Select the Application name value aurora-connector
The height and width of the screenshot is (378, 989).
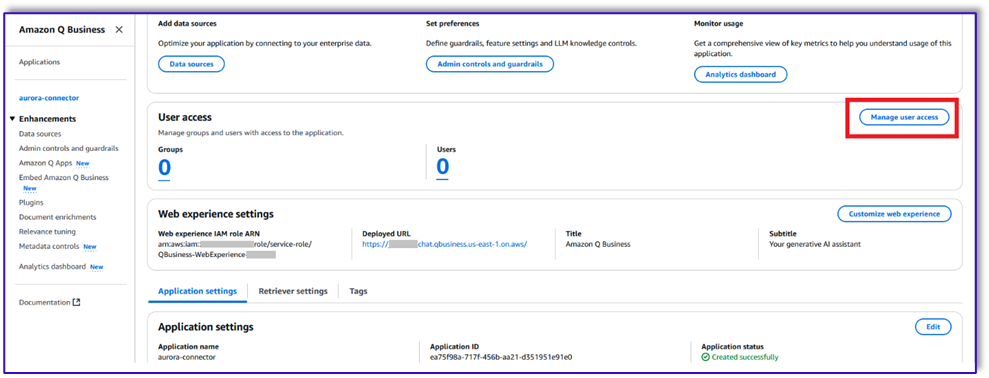pyautogui.click(x=187, y=357)
